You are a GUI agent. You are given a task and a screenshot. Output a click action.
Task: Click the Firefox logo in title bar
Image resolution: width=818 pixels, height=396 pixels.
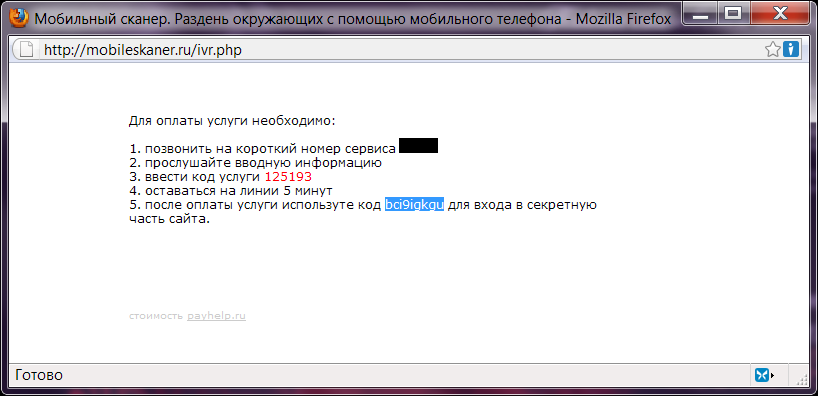coord(19,19)
